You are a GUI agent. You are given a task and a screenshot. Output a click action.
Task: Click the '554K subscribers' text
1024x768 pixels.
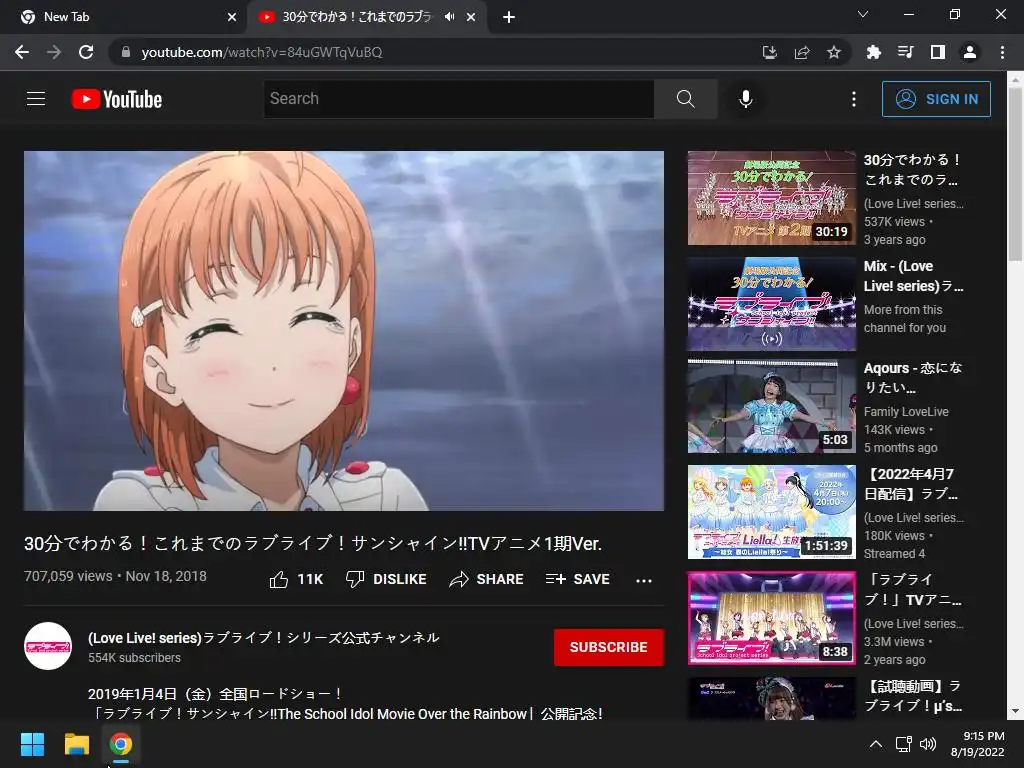coord(135,658)
